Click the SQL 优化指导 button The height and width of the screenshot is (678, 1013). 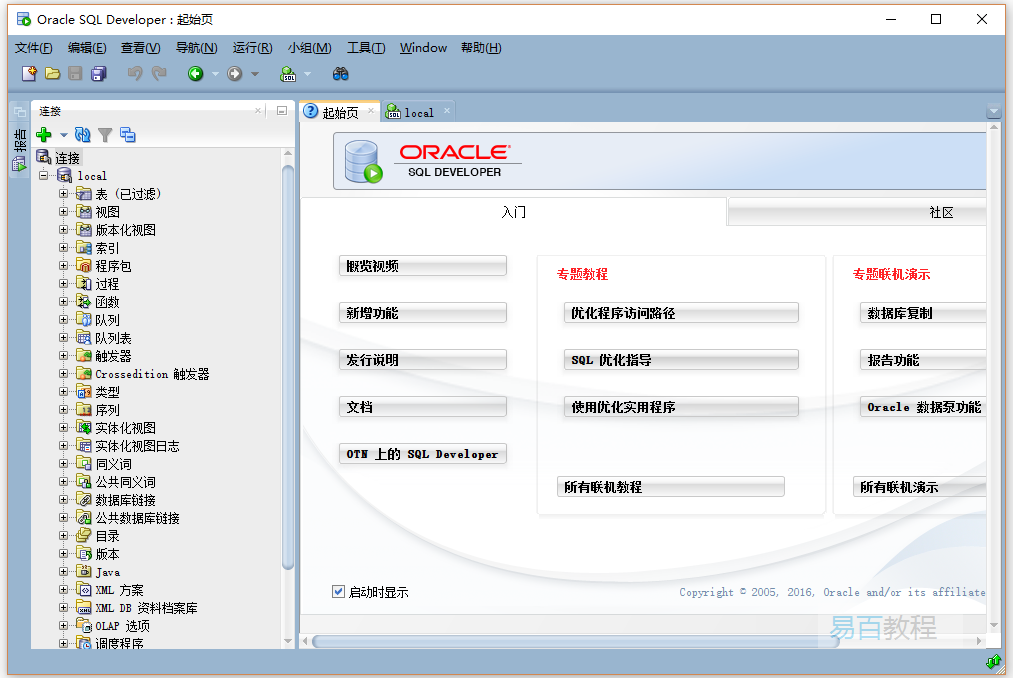coord(680,360)
